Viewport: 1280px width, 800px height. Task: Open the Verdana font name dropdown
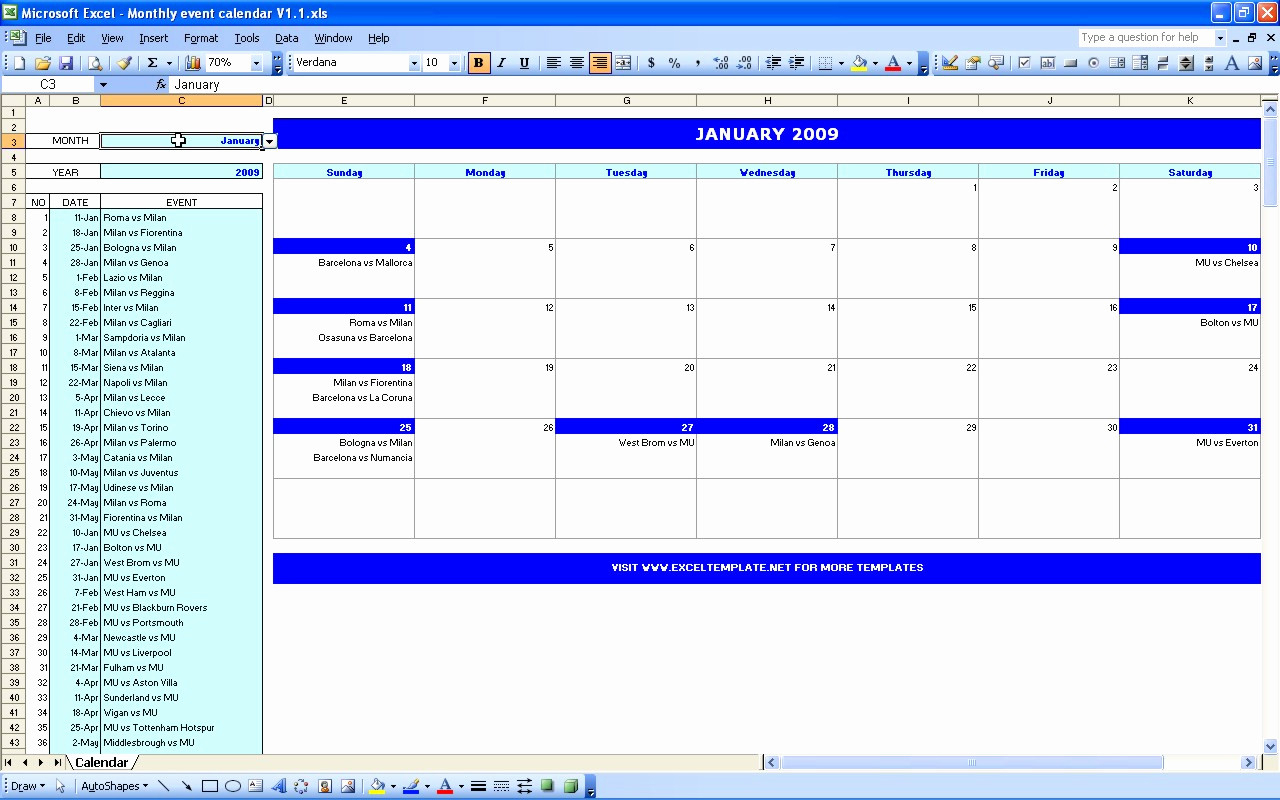coord(414,63)
